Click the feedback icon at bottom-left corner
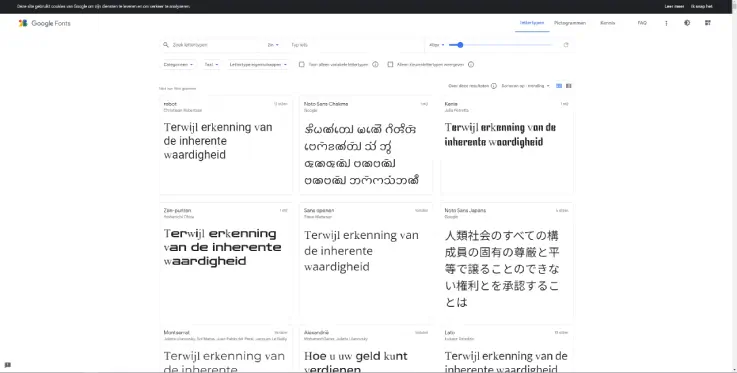The width and height of the screenshot is (737, 373). (8, 365)
